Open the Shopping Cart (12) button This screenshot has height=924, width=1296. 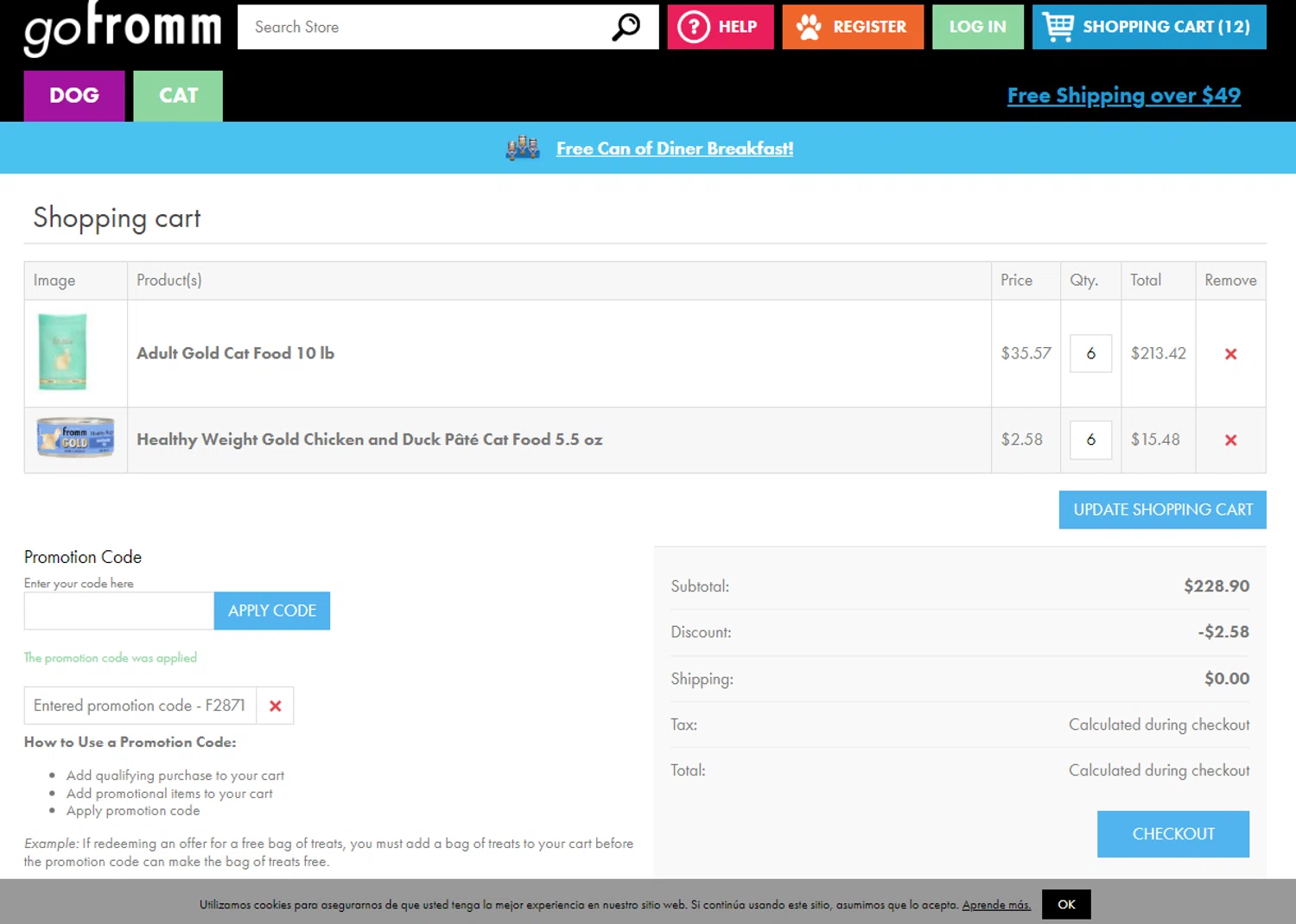coord(1149,27)
